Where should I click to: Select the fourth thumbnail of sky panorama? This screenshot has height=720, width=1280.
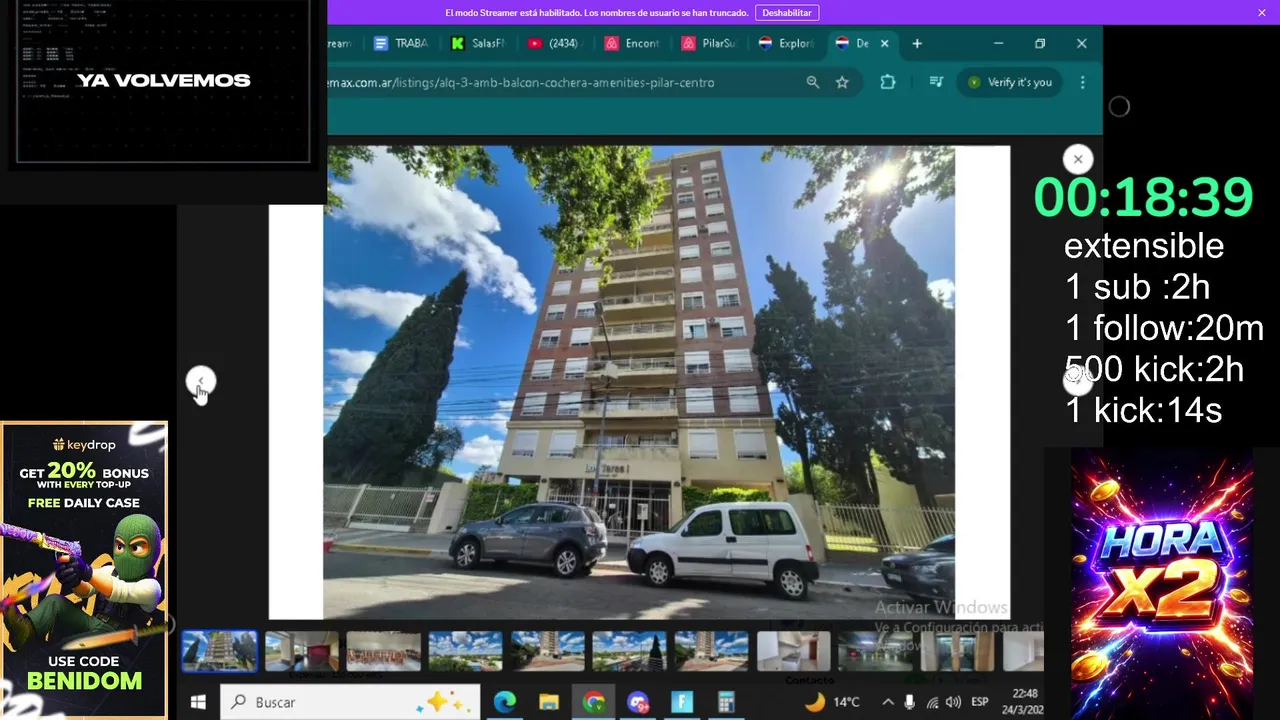(x=465, y=651)
